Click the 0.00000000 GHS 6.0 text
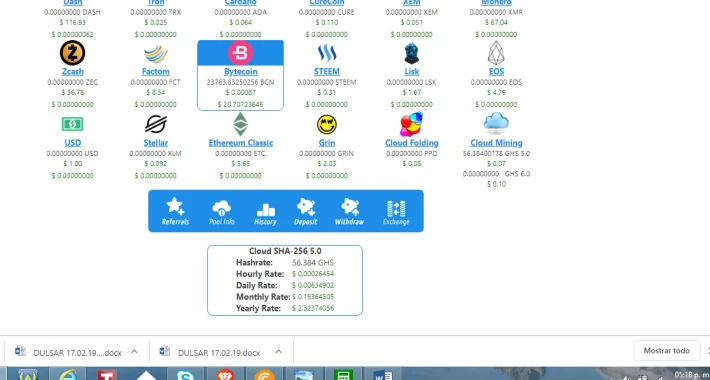This screenshot has height=380, width=710. pos(496,174)
